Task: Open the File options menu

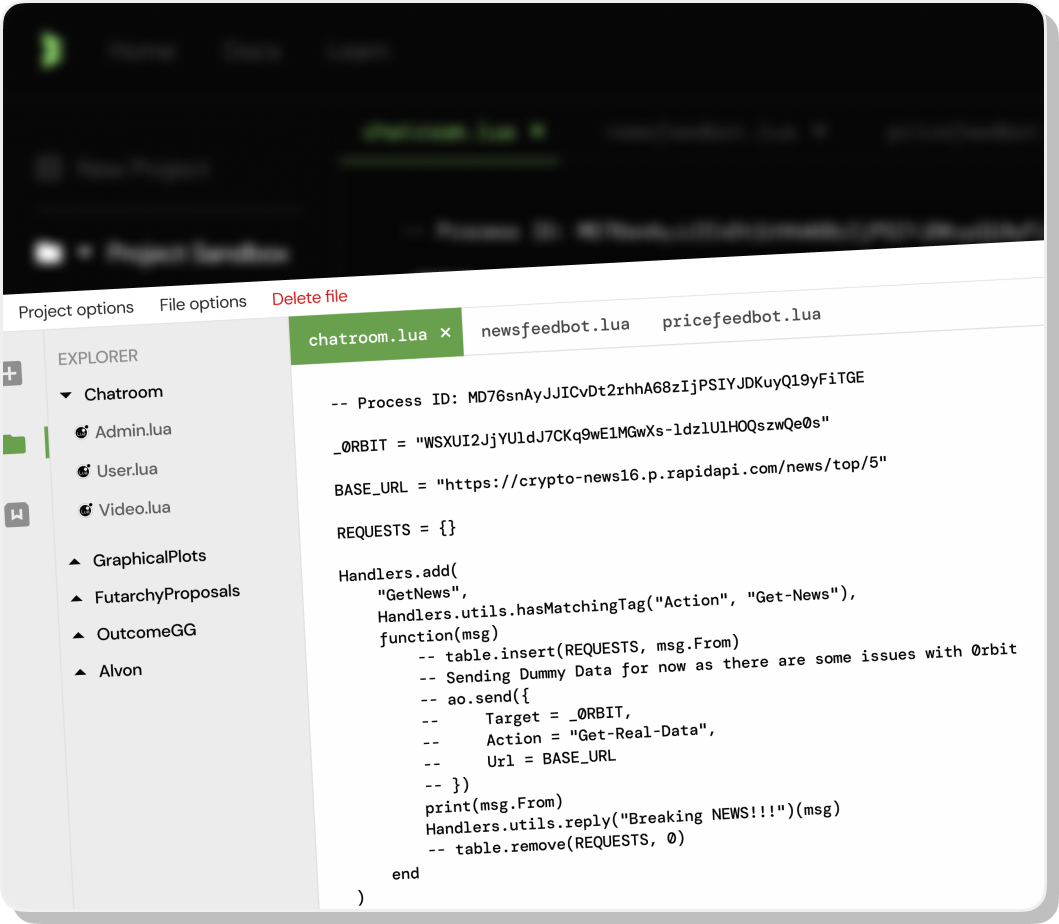Action: click(202, 302)
